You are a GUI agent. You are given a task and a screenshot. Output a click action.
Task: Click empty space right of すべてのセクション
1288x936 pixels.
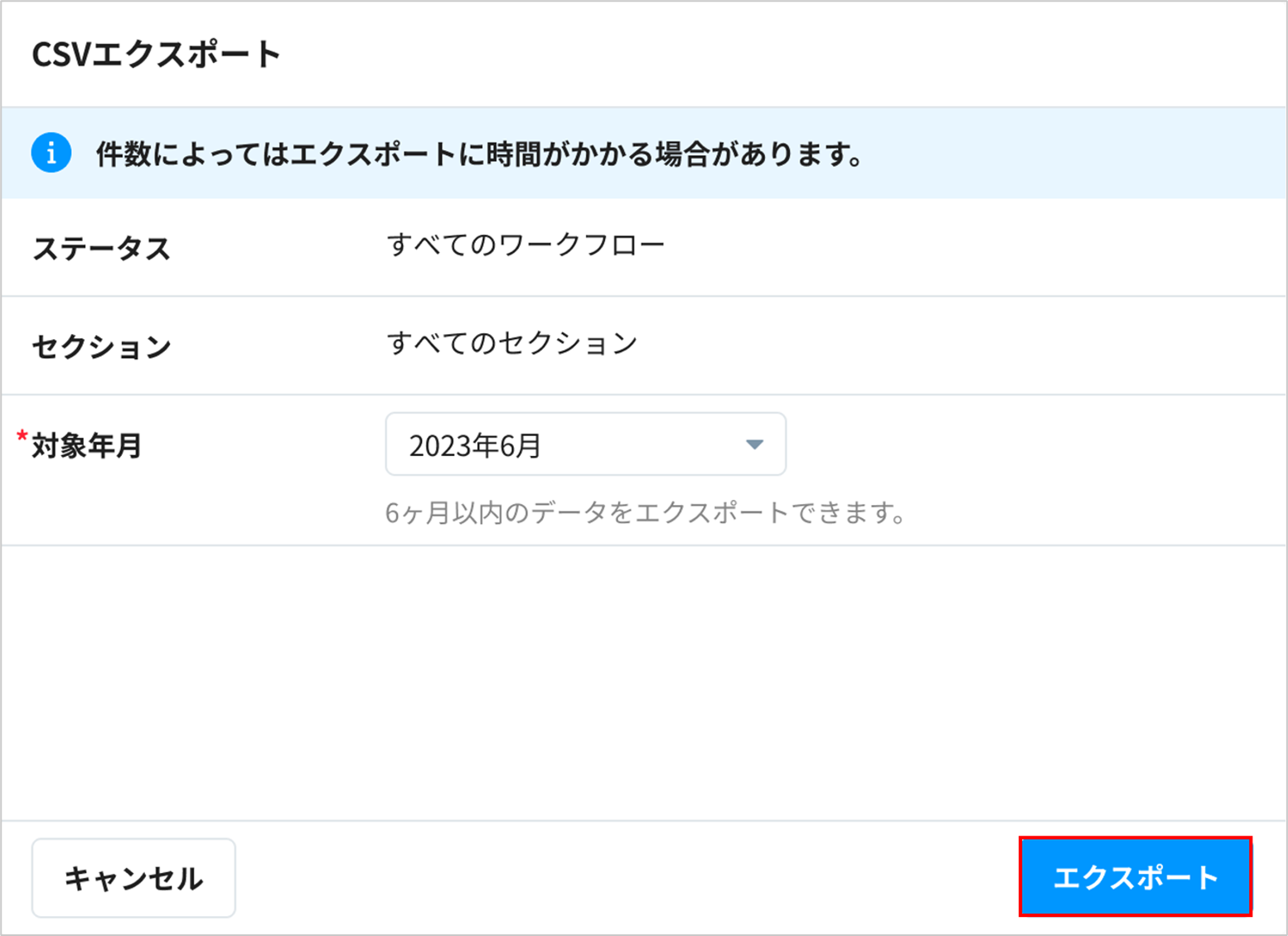coord(953,344)
